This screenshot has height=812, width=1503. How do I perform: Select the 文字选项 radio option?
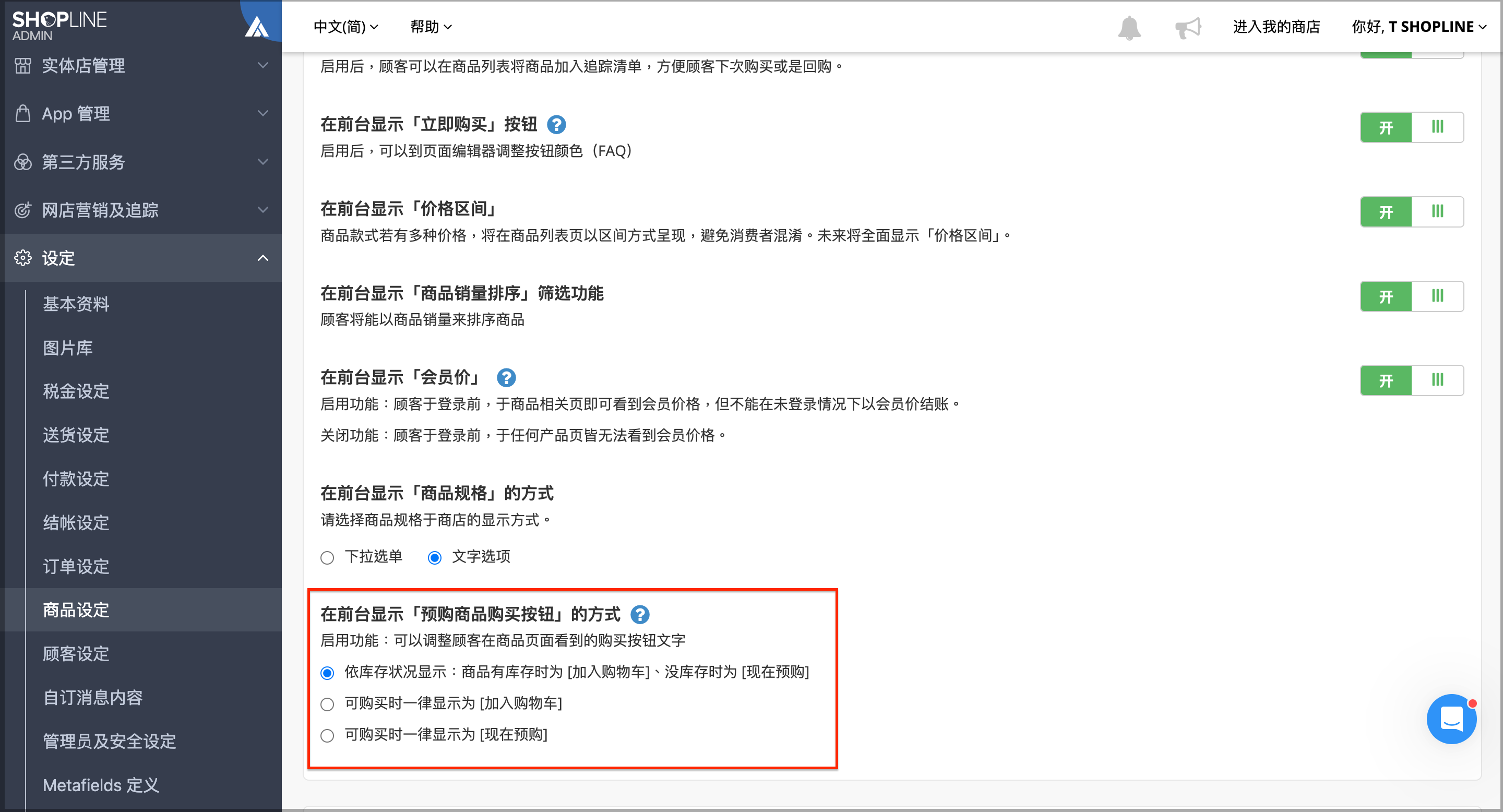(x=435, y=558)
